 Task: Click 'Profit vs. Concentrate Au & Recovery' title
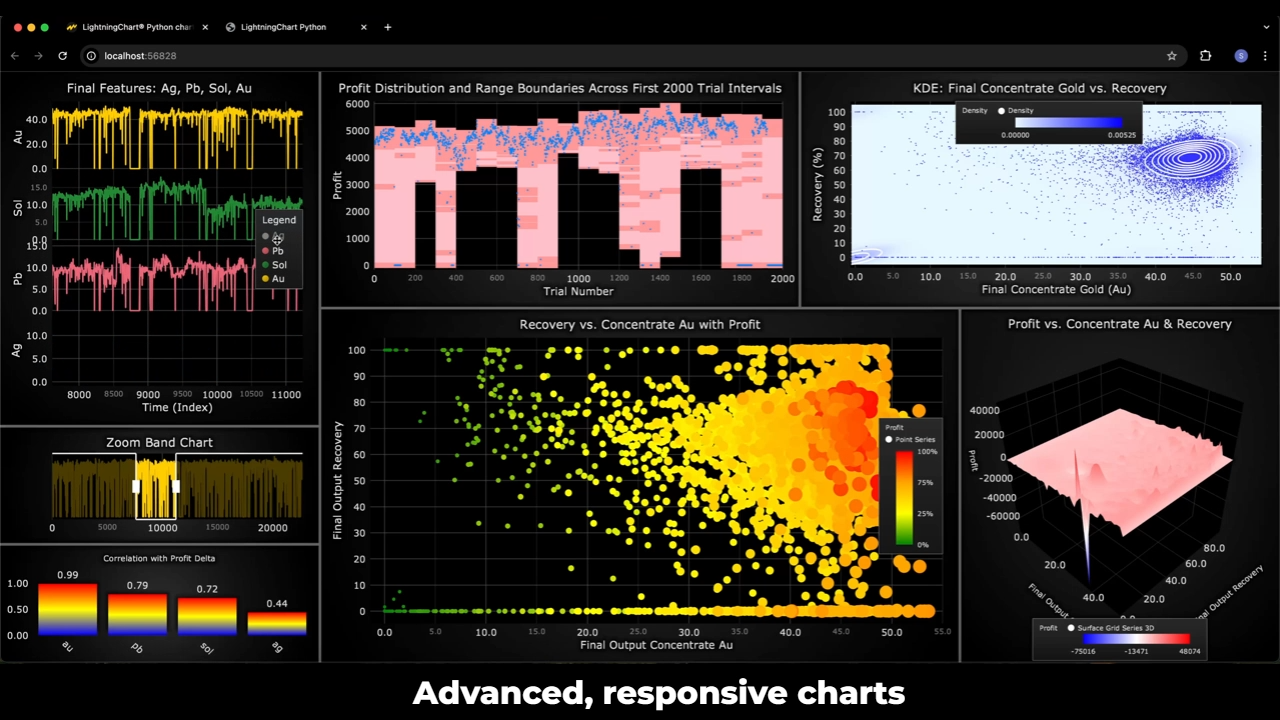[x=1120, y=324]
